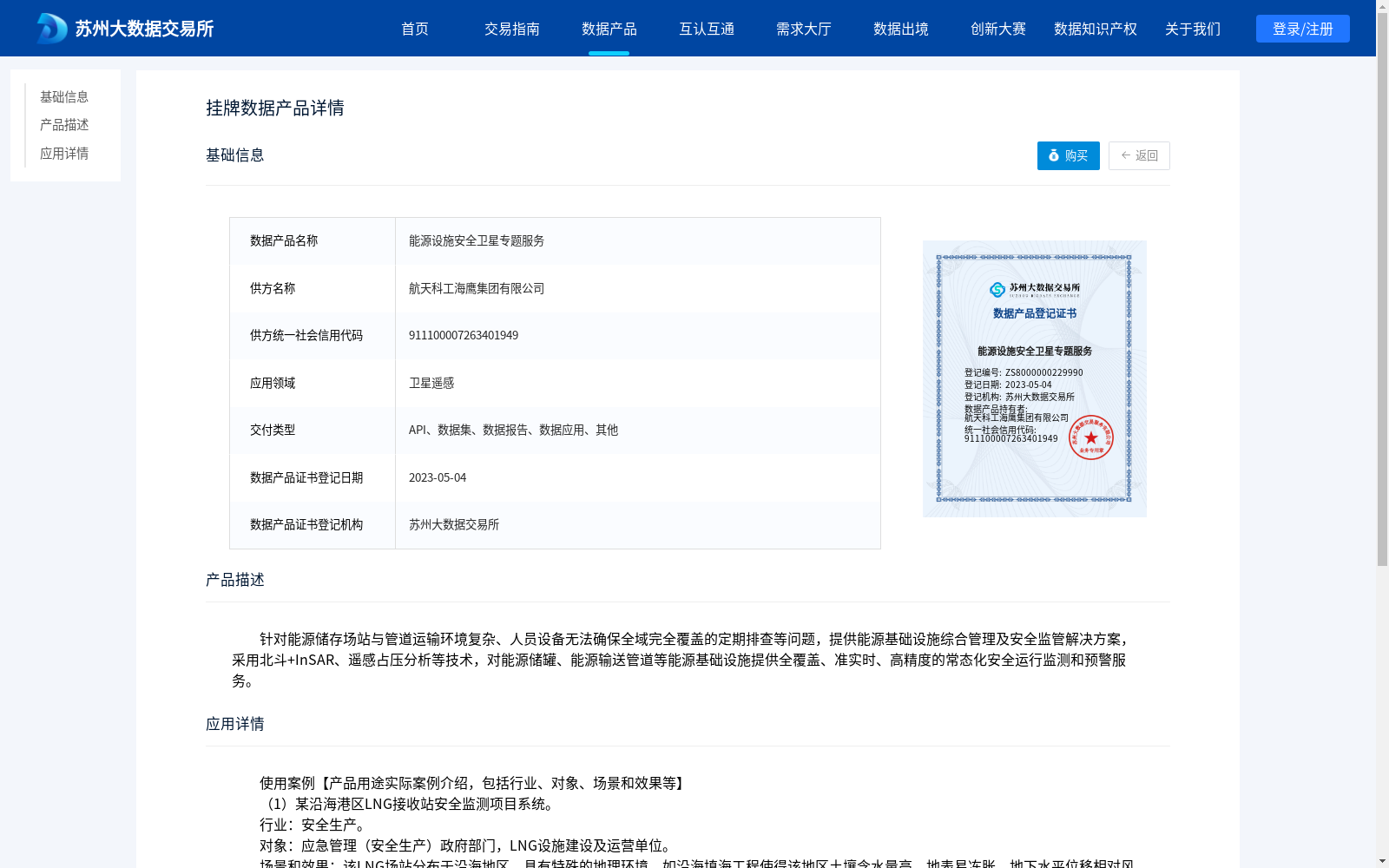
Task: Open the 数据出境 navigation item
Action: (x=901, y=29)
